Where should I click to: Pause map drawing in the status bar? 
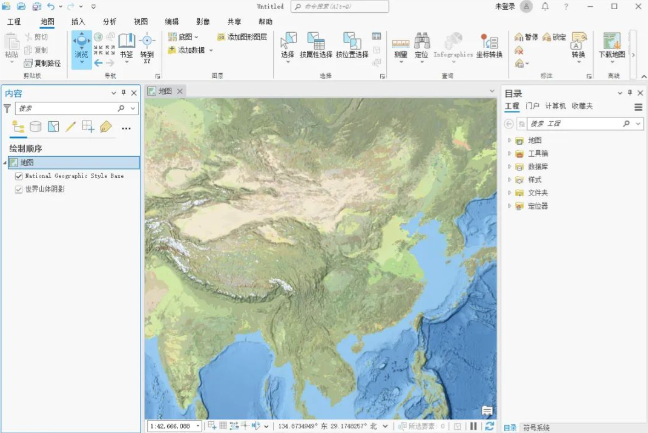tap(473, 426)
